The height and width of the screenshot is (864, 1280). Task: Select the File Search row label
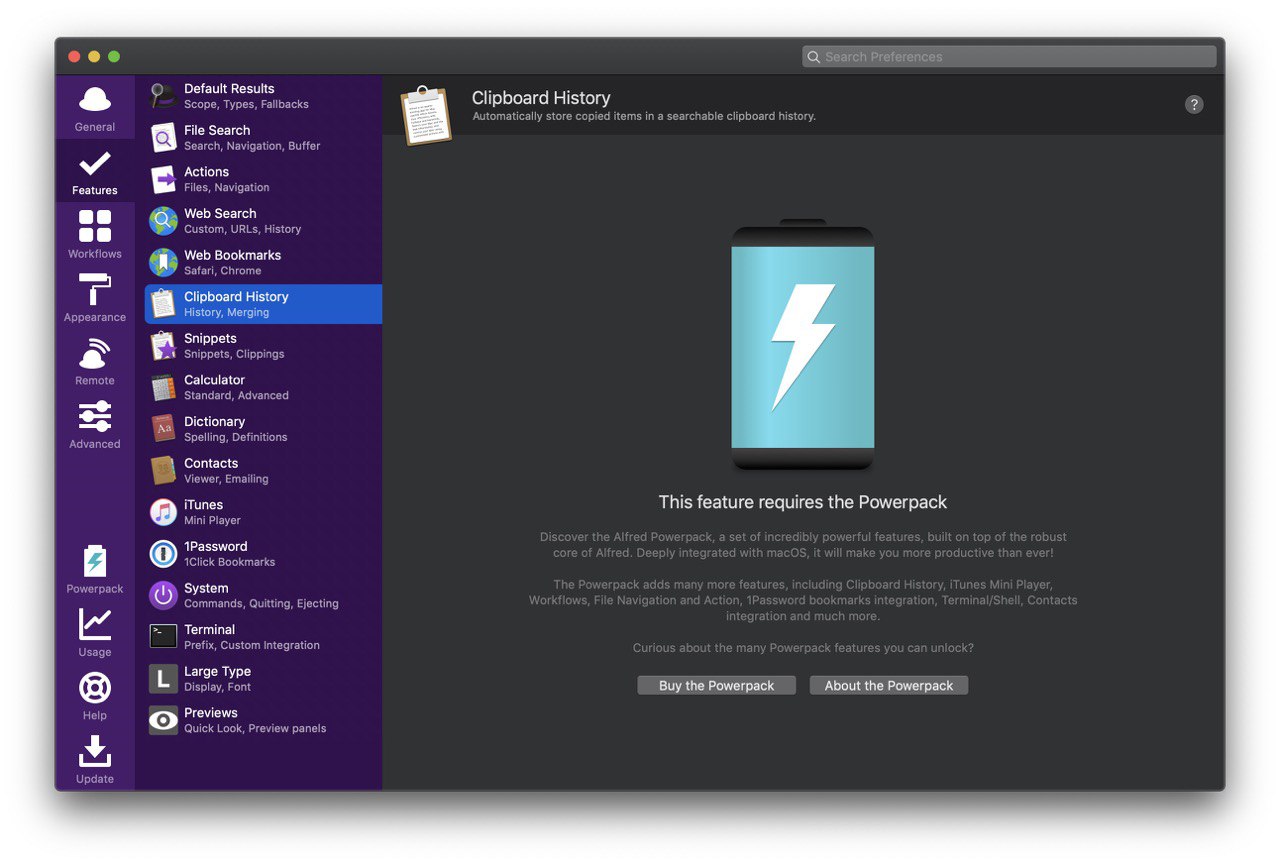tap(217, 130)
